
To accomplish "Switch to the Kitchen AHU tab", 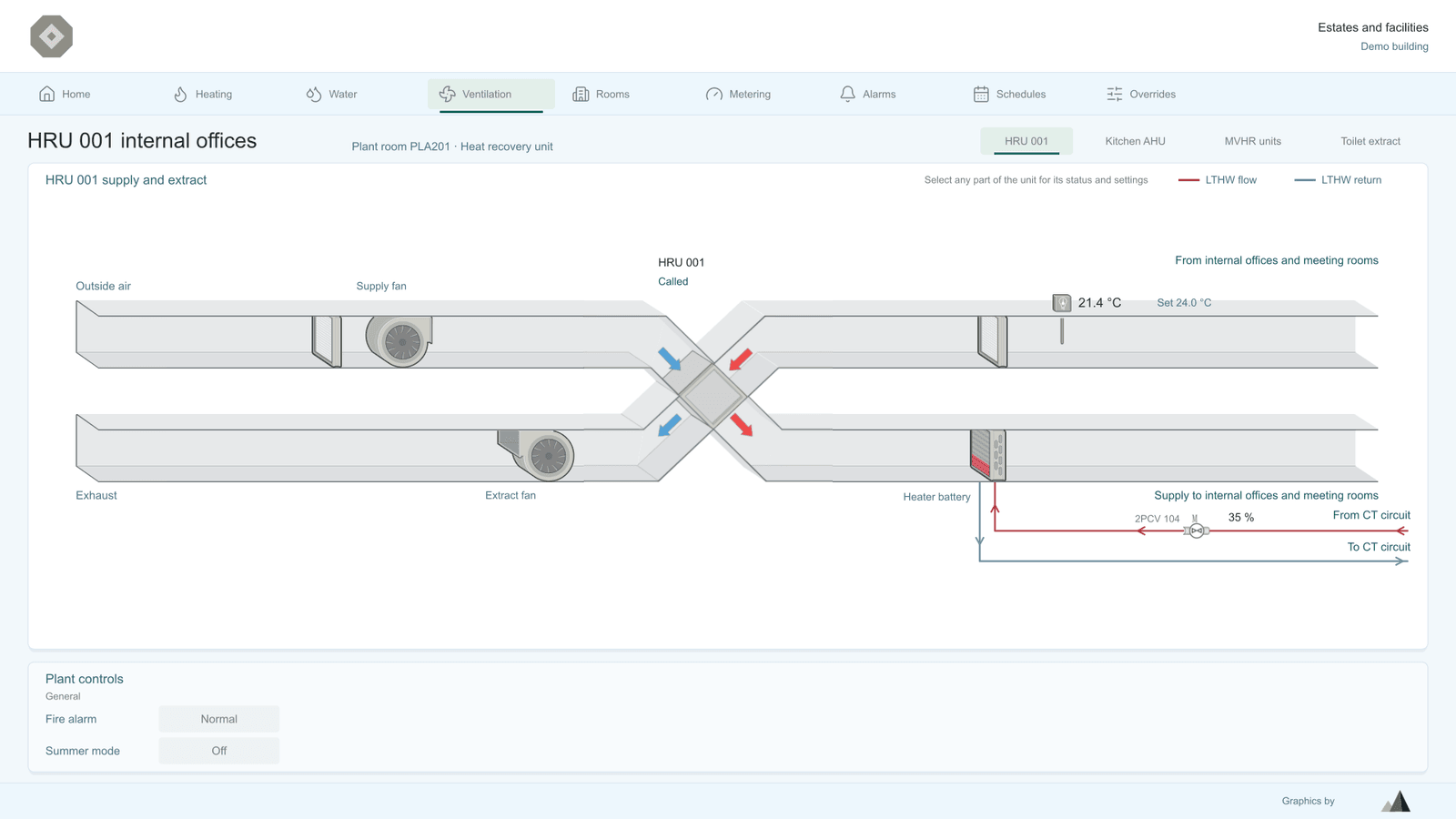I will (1135, 141).
